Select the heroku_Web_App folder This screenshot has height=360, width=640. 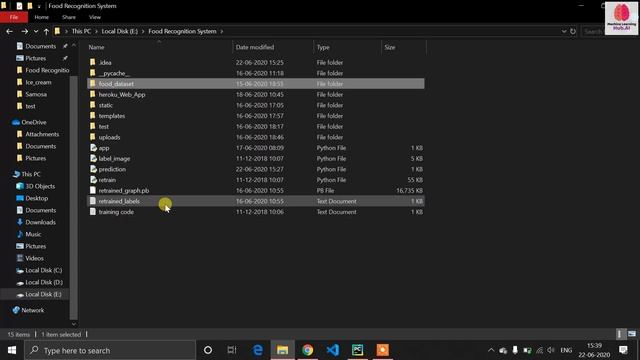(x=256, y=94)
